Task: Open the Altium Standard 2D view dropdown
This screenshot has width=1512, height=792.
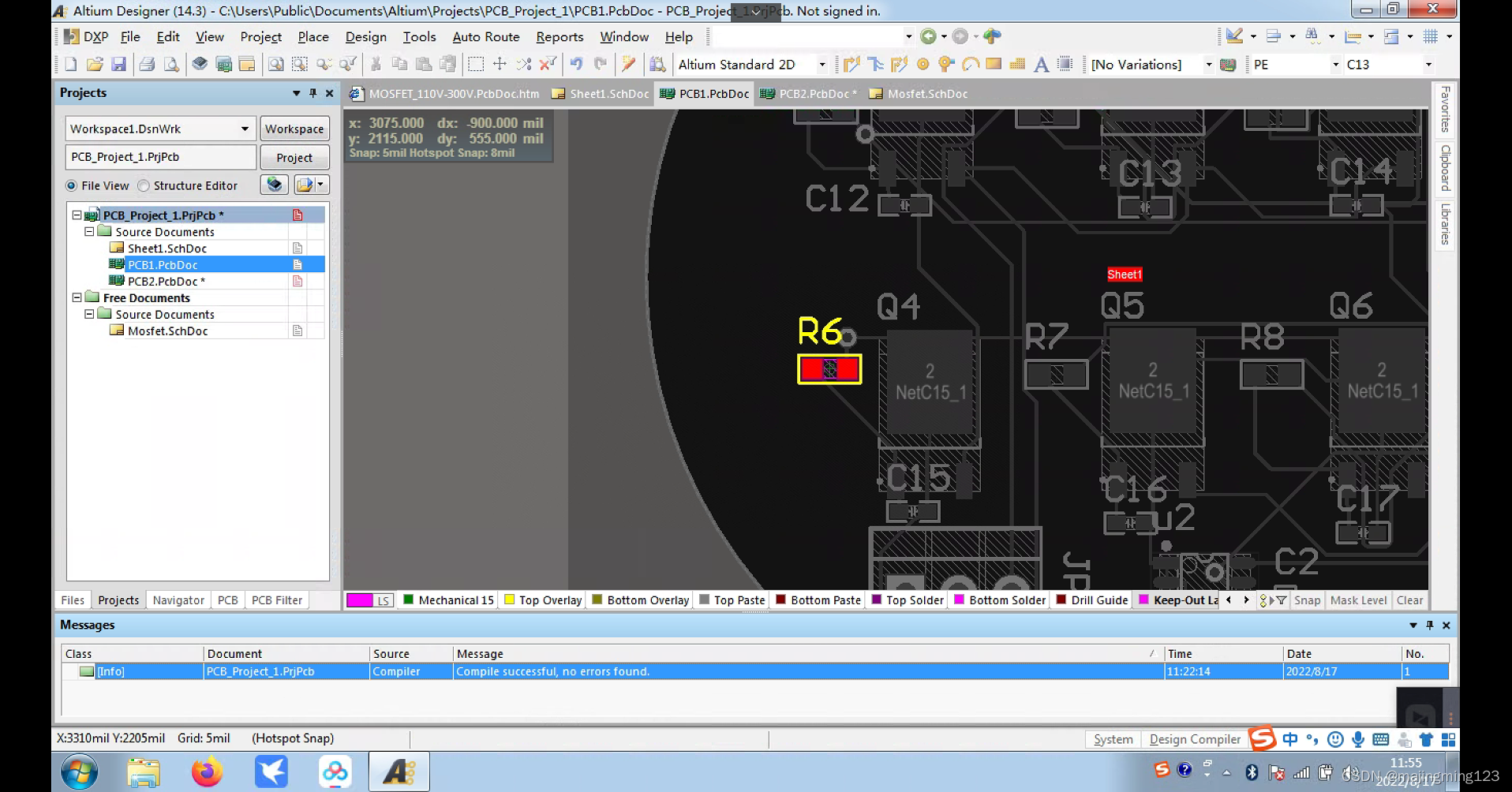Action: [822, 65]
